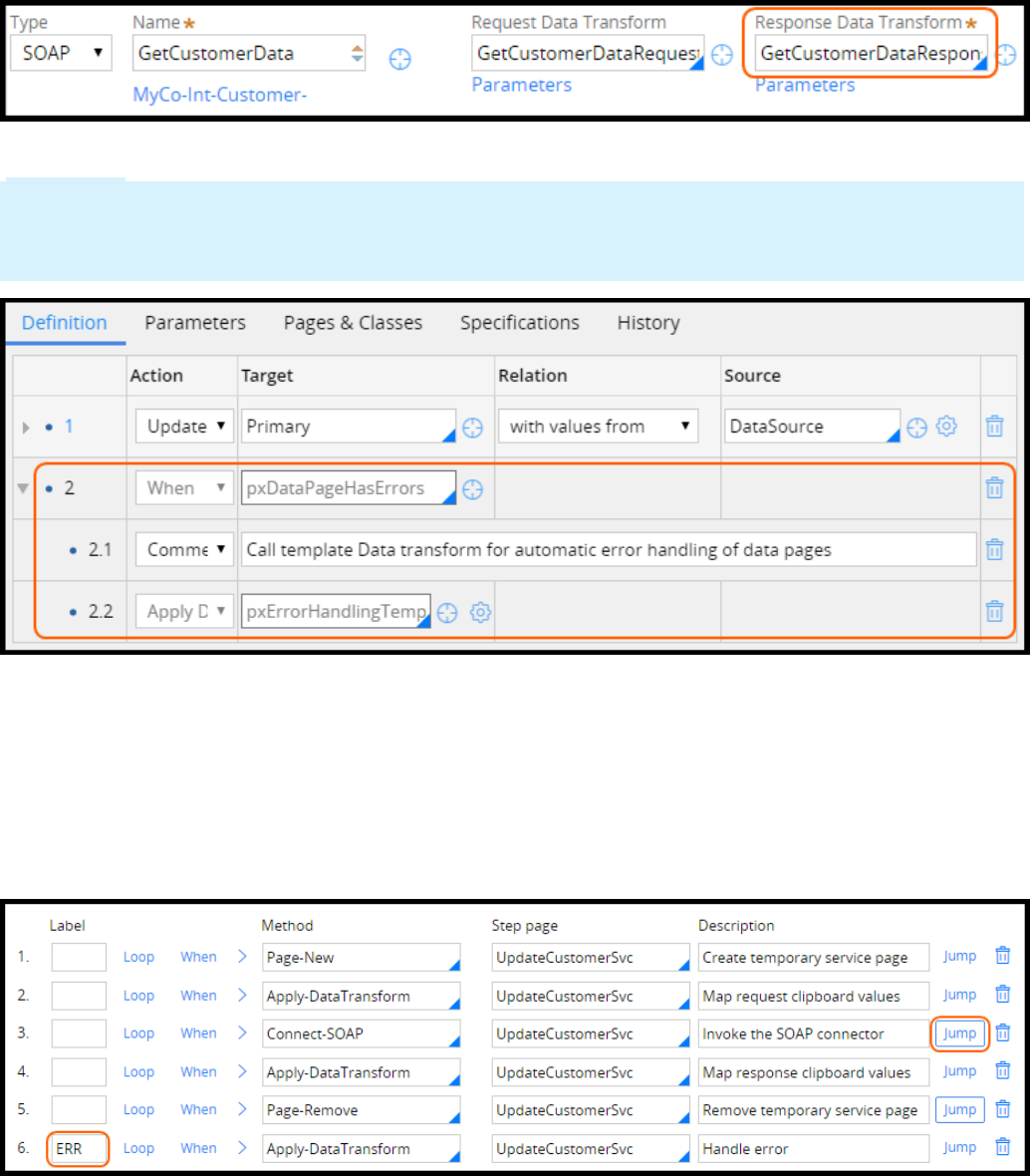This screenshot has width=1030, height=1176.
Task: Delete comment row 2.1
Action: pos(995,550)
